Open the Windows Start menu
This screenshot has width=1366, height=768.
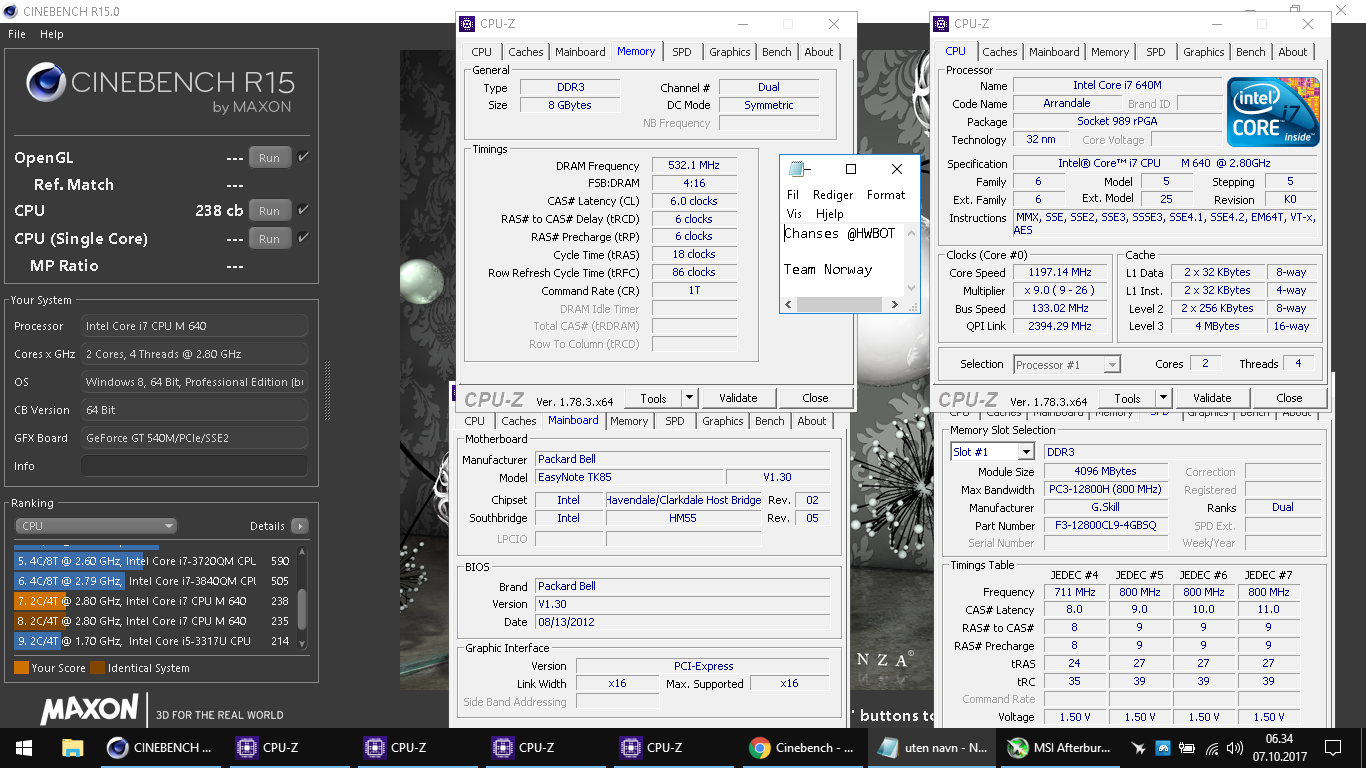pyautogui.click(x=23, y=748)
